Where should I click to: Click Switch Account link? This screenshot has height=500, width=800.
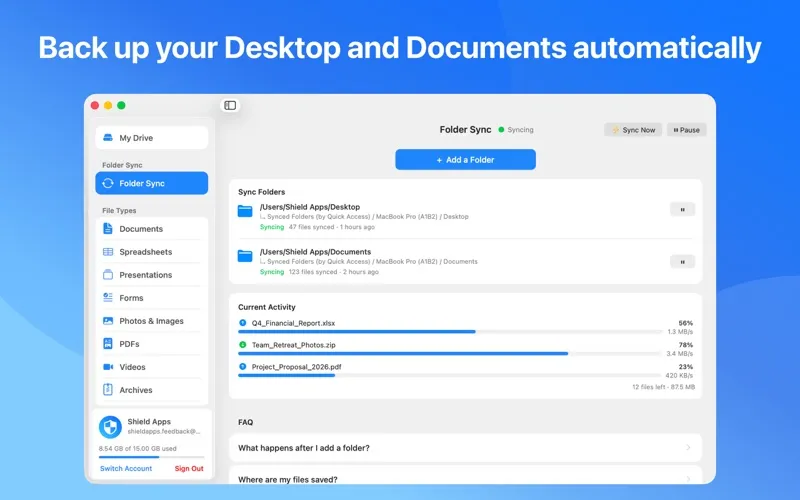pos(126,468)
